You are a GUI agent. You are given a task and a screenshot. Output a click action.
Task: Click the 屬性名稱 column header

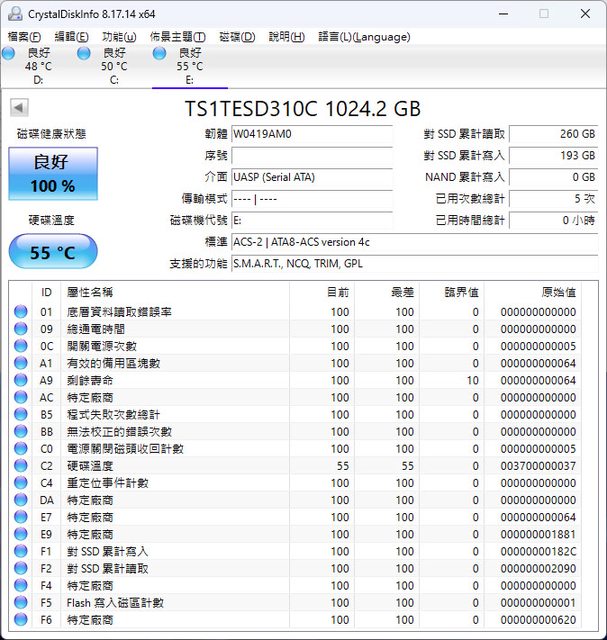[175, 292]
